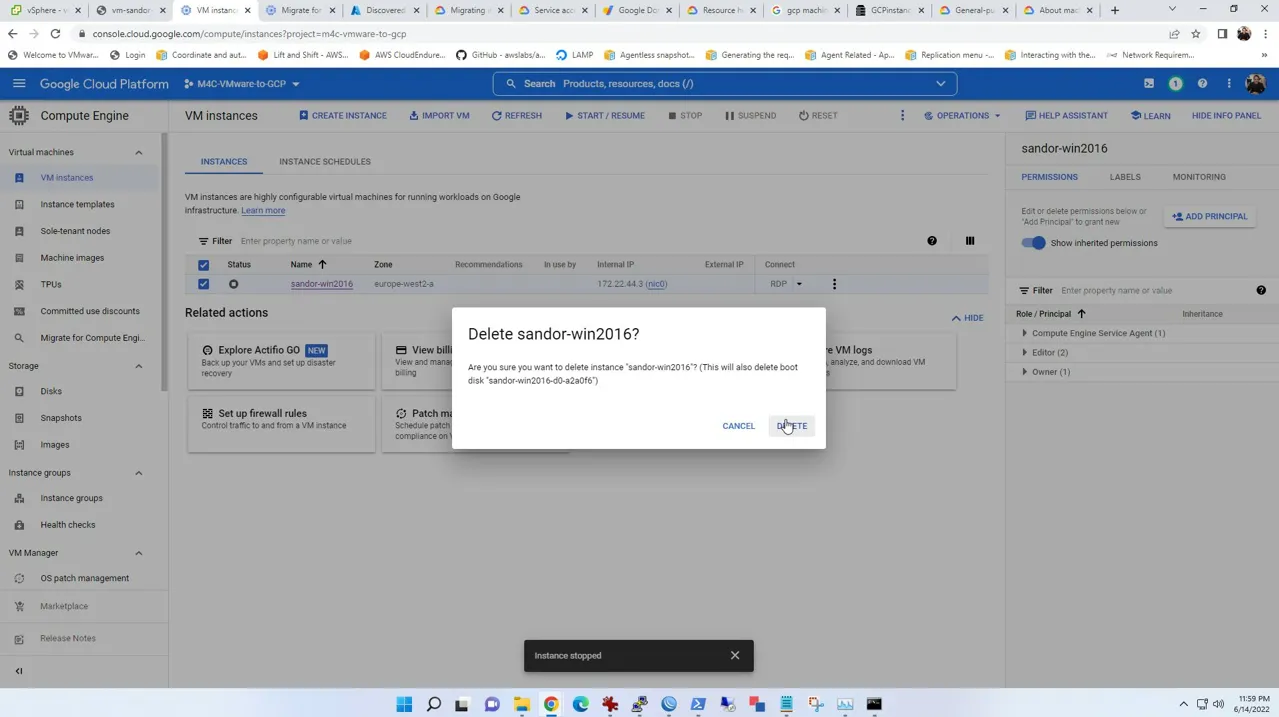Screen dimensions: 1279x717
Task: Click the STOP toolbar button
Action: tap(685, 116)
